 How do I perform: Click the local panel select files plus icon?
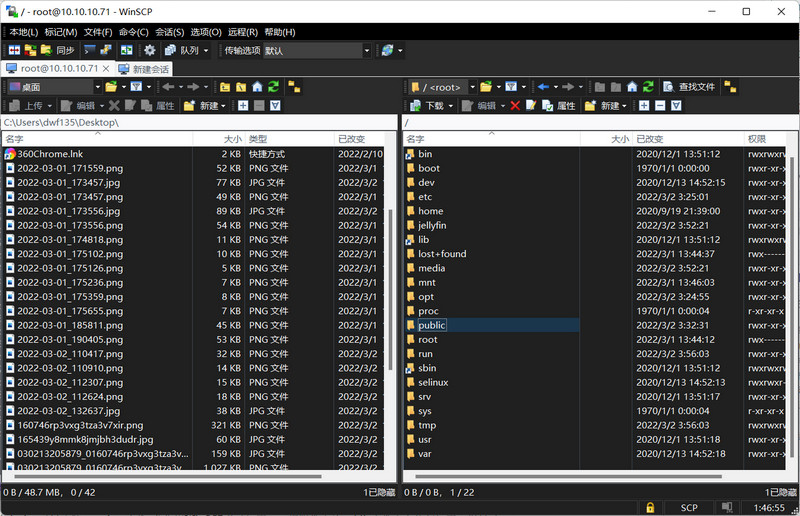243,106
